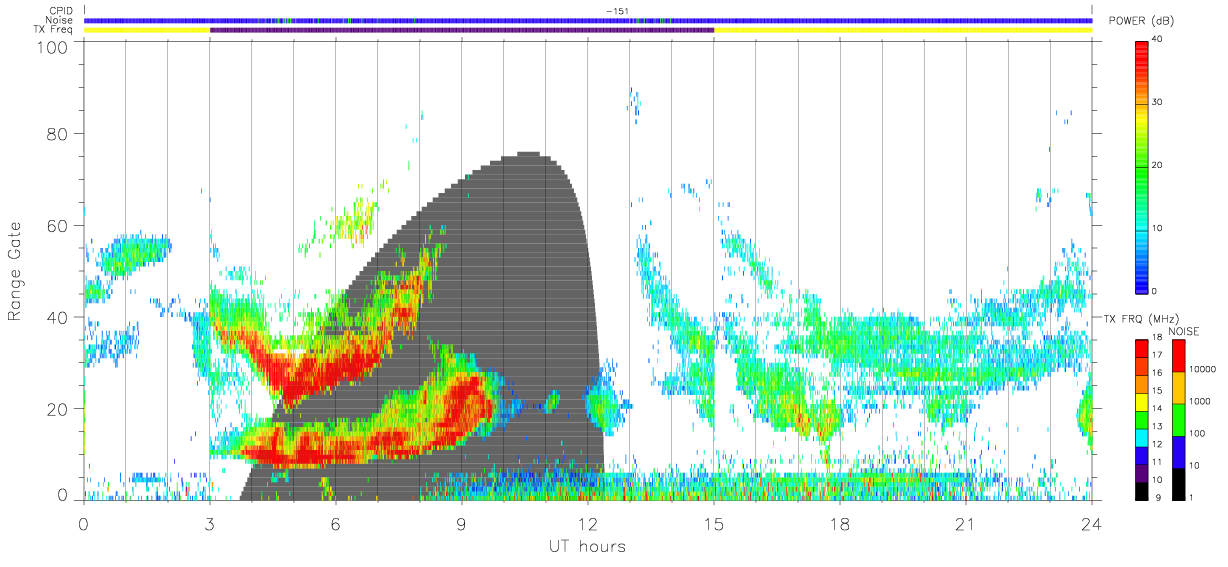Click the CPID label at top left

click(60, 11)
